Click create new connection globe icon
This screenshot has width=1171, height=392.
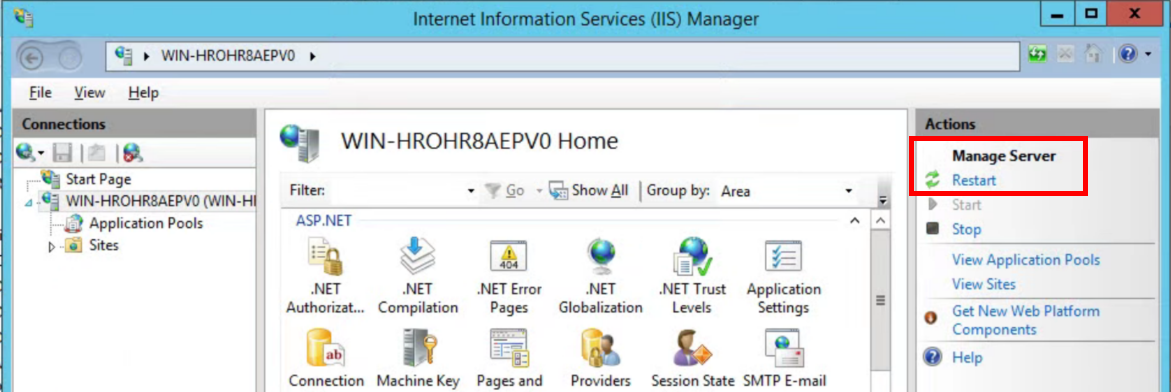coord(25,153)
